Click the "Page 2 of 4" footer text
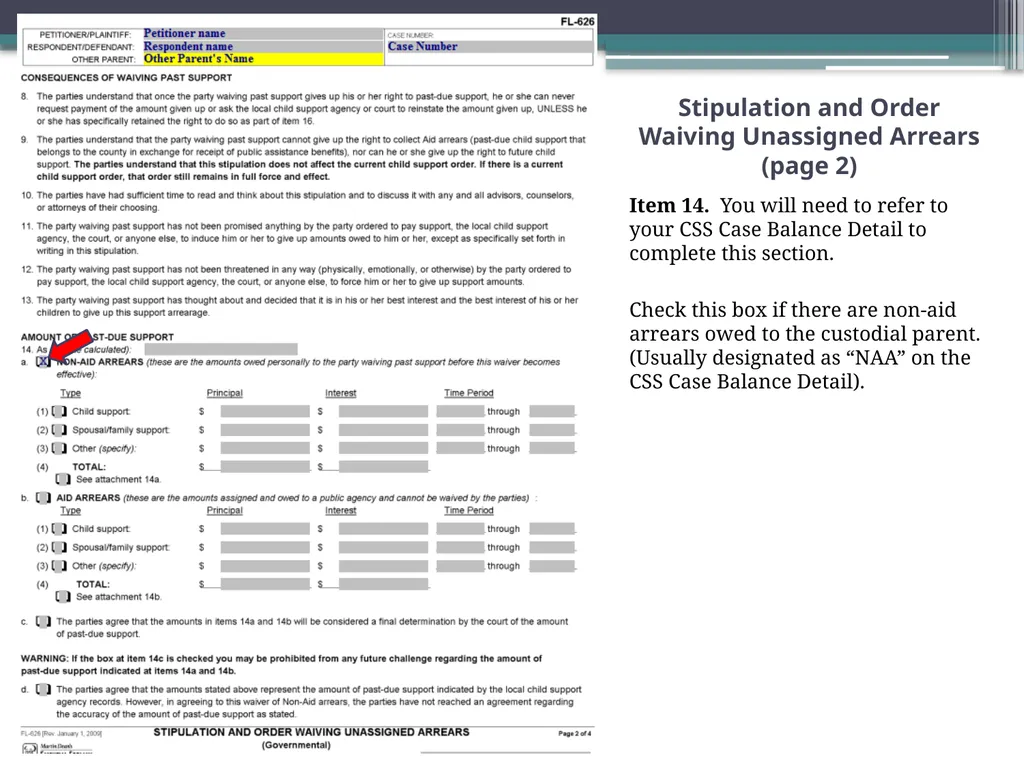This screenshot has width=1024, height=768. [575, 734]
